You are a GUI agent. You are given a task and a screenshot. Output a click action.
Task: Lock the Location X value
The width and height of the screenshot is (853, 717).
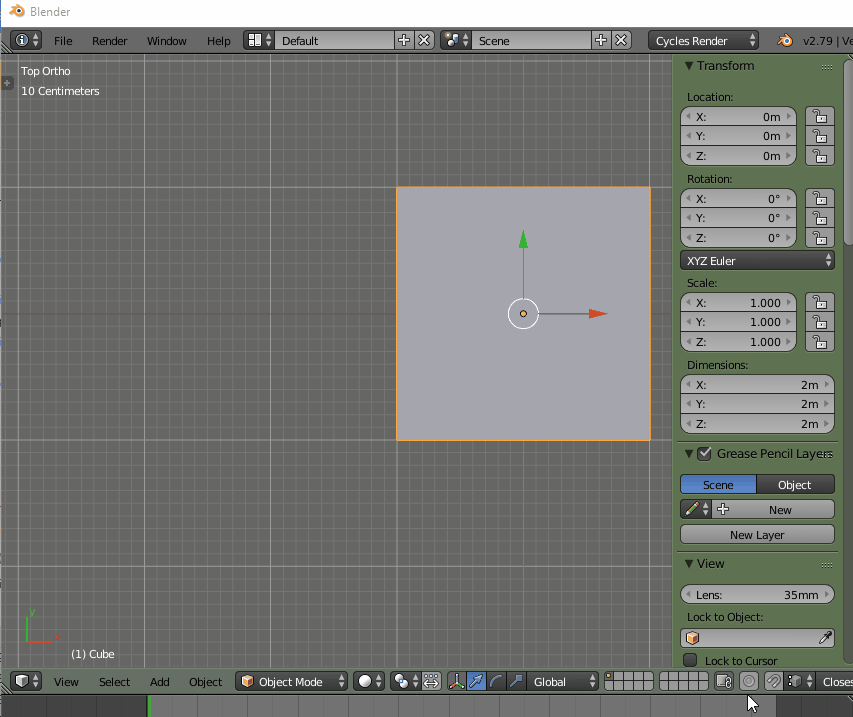click(x=820, y=117)
